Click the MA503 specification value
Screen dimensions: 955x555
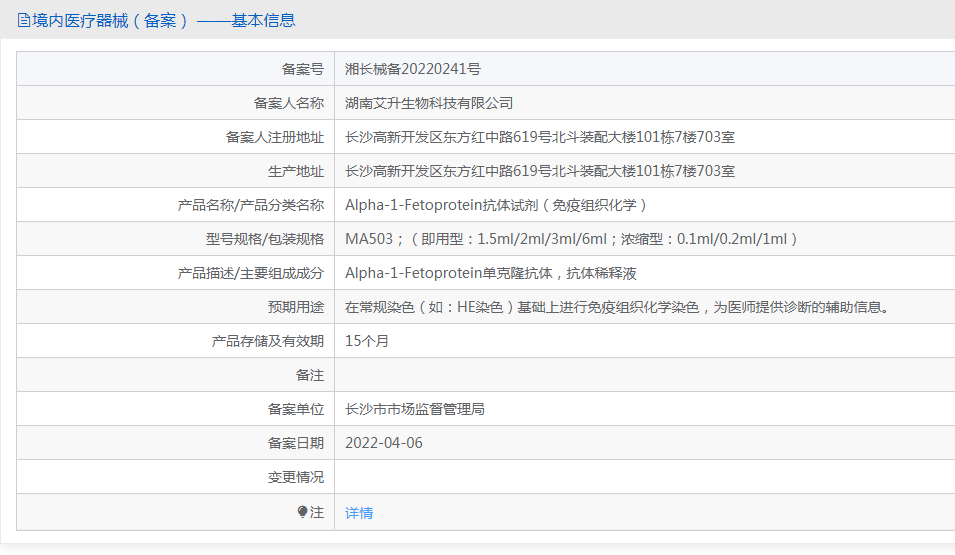[x=572, y=239]
